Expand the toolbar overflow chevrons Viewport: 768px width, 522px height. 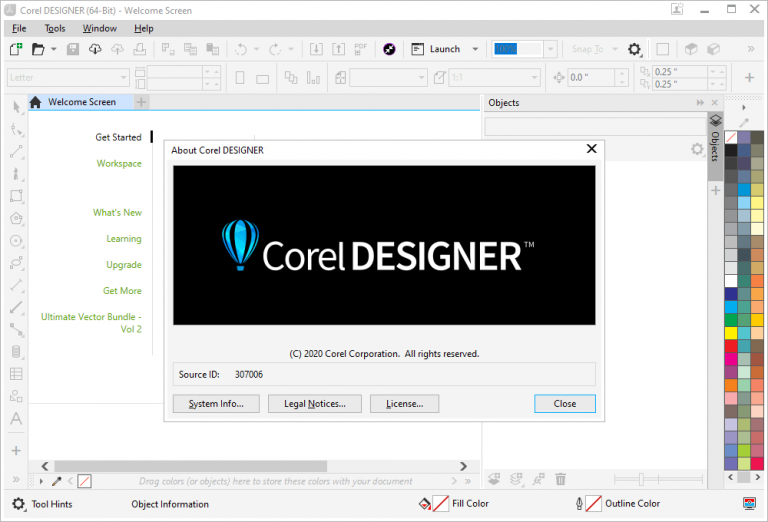click(751, 49)
